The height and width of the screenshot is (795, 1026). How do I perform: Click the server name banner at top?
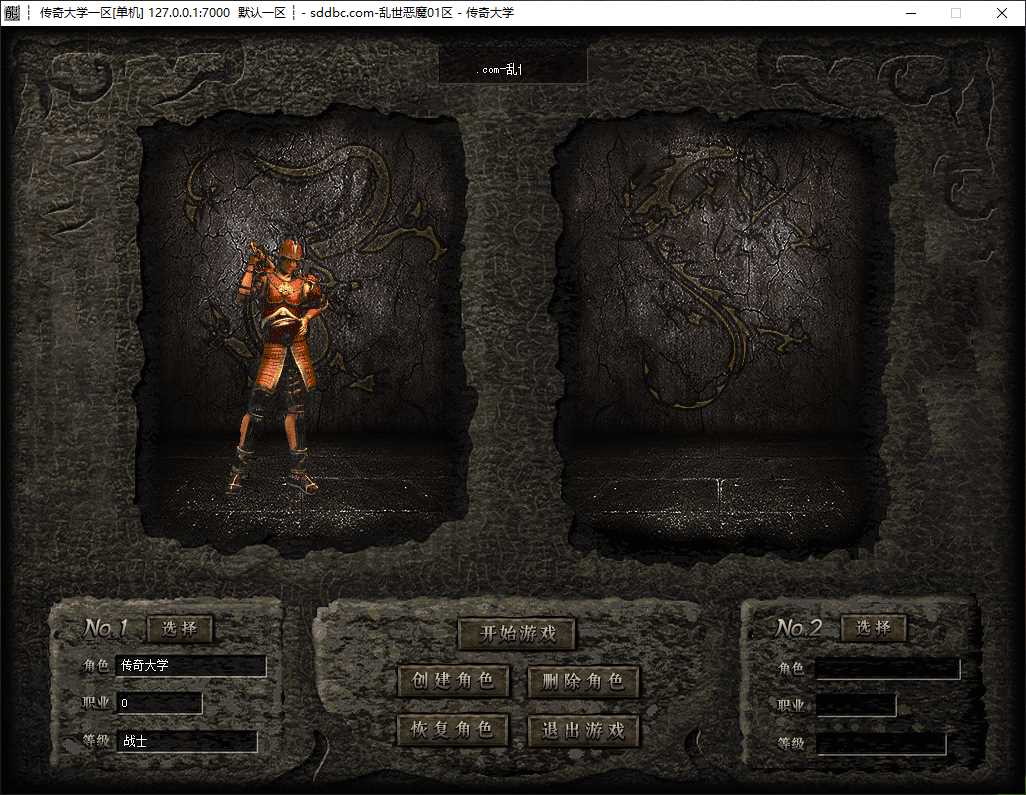pyautogui.click(x=512, y=67)
